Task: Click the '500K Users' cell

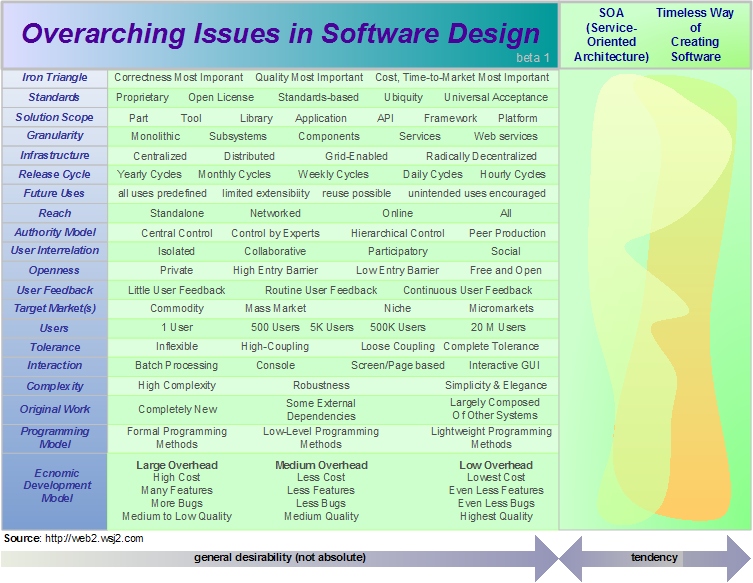Action: pyautogui.click(x=398, y=328)
